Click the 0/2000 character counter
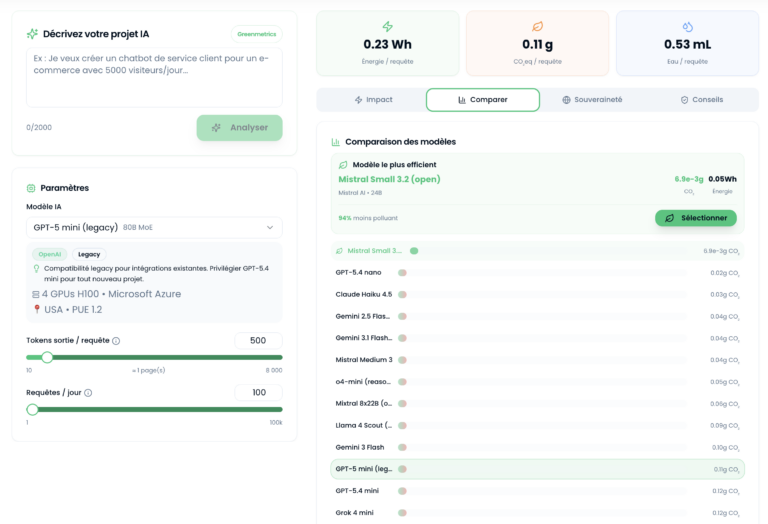This screenshot has height=524, width=768. pyautogui.click(x=39, y=127)
